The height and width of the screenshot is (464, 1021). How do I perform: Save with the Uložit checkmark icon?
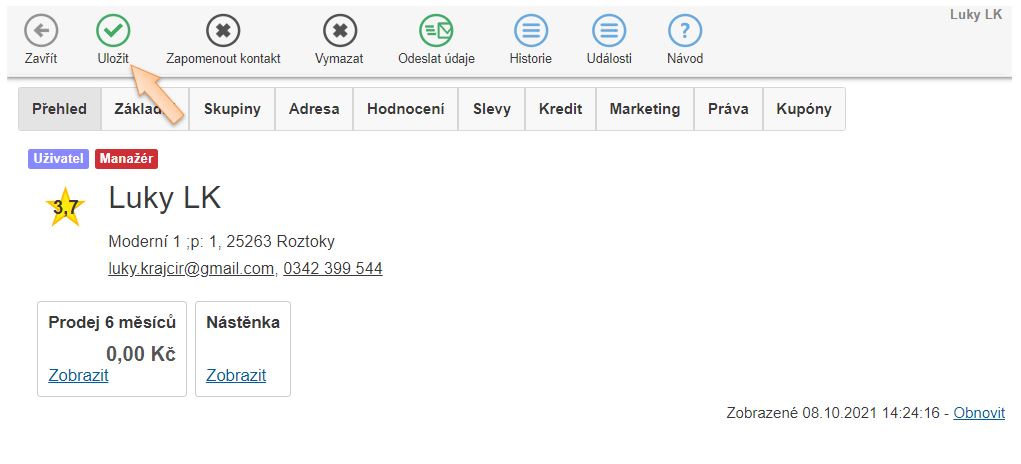113,31
